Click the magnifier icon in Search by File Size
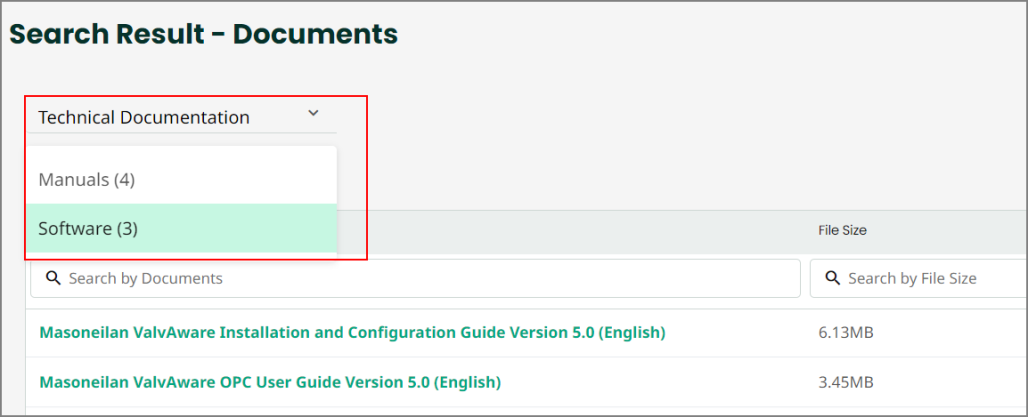Screen dimensions: 1028x417 click(832, 278)
